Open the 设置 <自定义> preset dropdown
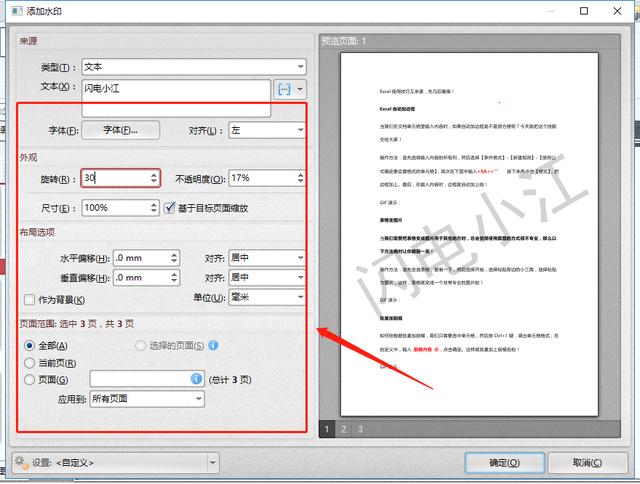The image size is (640, 484). pos(116,463)
